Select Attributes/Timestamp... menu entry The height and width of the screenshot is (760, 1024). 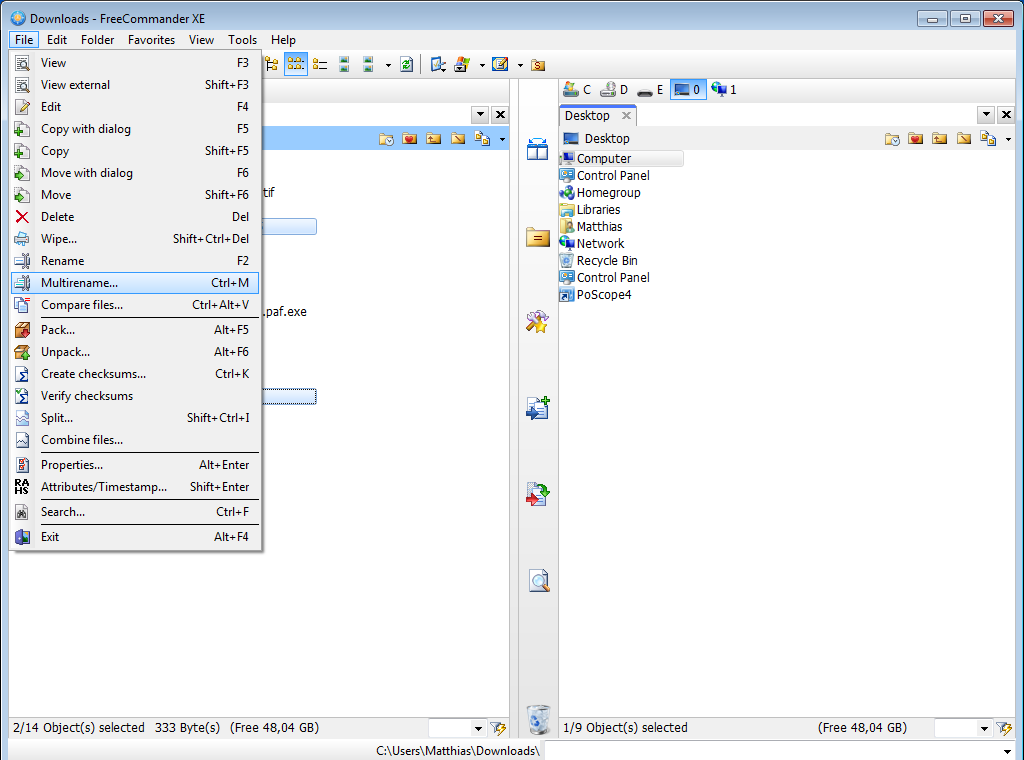[135, 487]
